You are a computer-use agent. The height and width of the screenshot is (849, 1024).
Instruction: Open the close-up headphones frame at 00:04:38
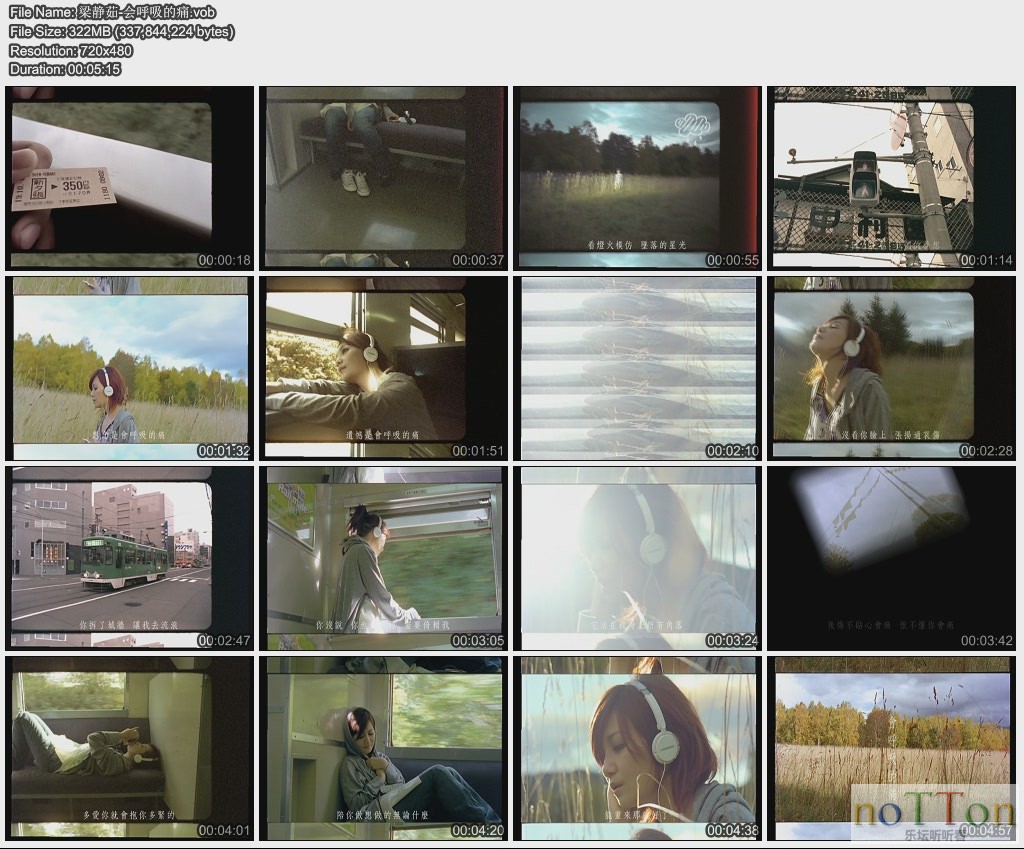pos(637,749)
